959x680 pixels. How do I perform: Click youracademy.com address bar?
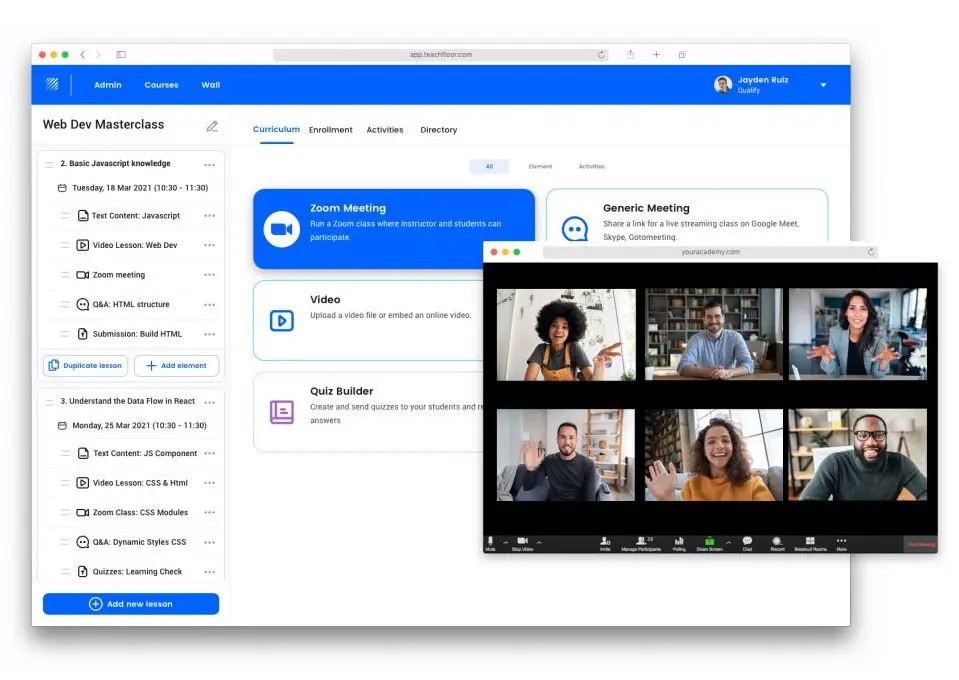[x=710, y=252]
